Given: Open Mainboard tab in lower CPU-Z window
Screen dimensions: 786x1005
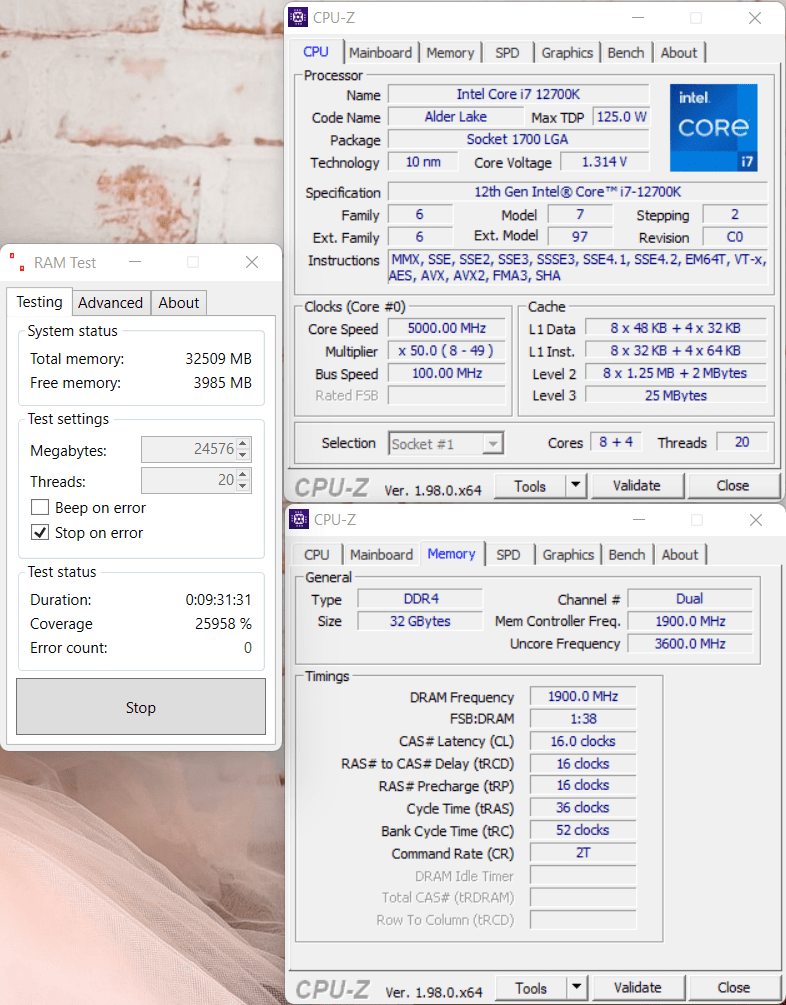Looking at the screenshot, I should tap(381, 554).
